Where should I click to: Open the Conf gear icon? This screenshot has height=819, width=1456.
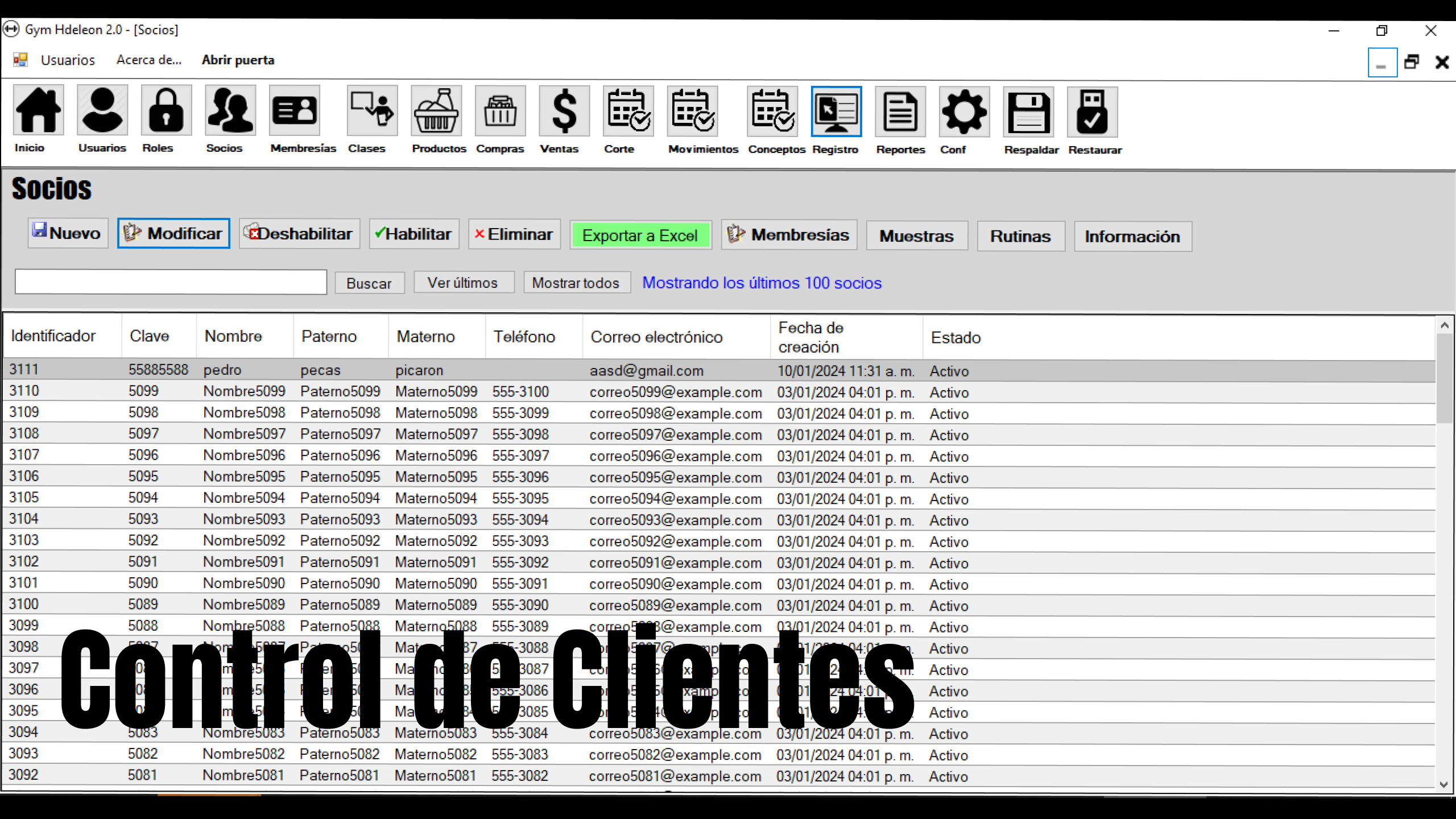point(964,112)
